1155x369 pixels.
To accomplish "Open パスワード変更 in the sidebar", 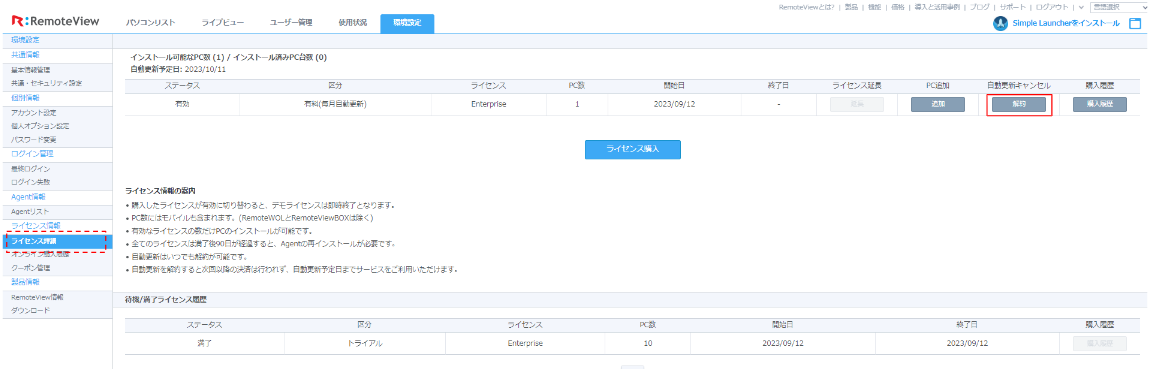I will (34, 139).
